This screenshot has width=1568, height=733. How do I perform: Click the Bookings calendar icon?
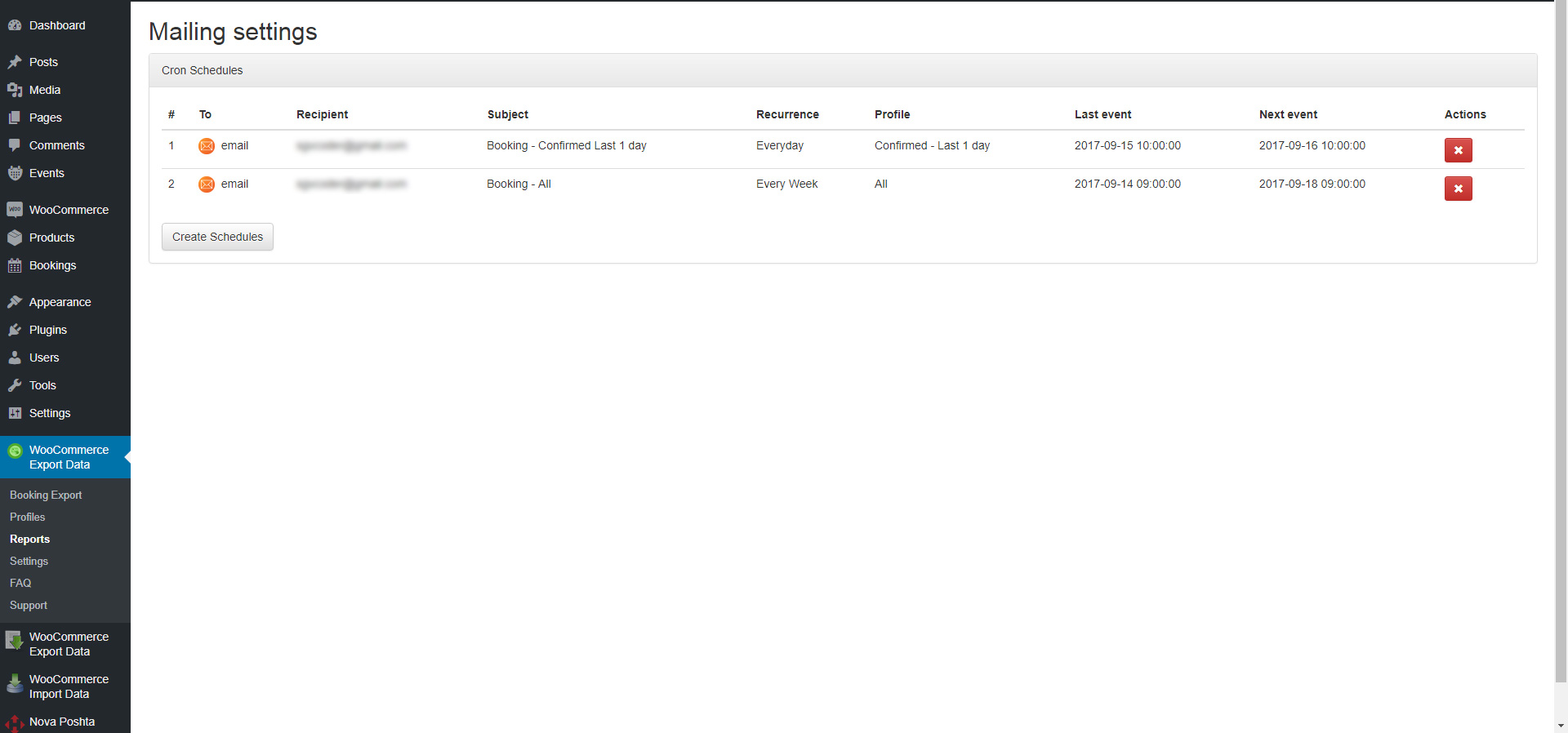click(x=15, y=265)
